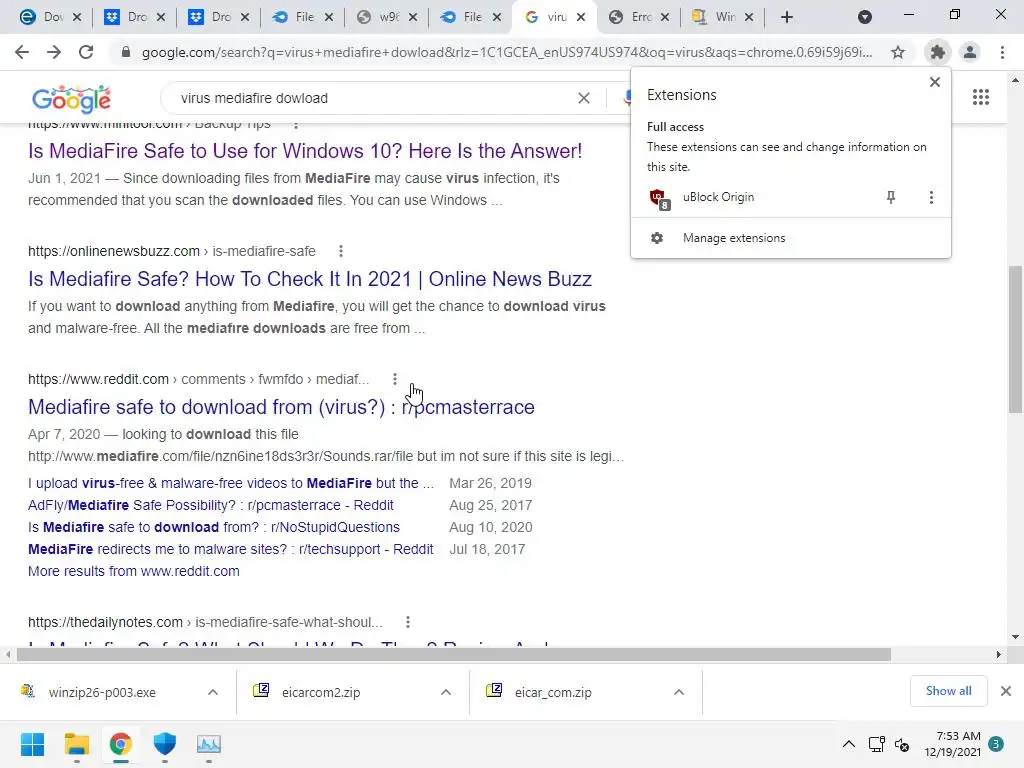Open the performance monitor taskbar app
The height and width of the screenshot is (768, 1024).
coord(209,744)
